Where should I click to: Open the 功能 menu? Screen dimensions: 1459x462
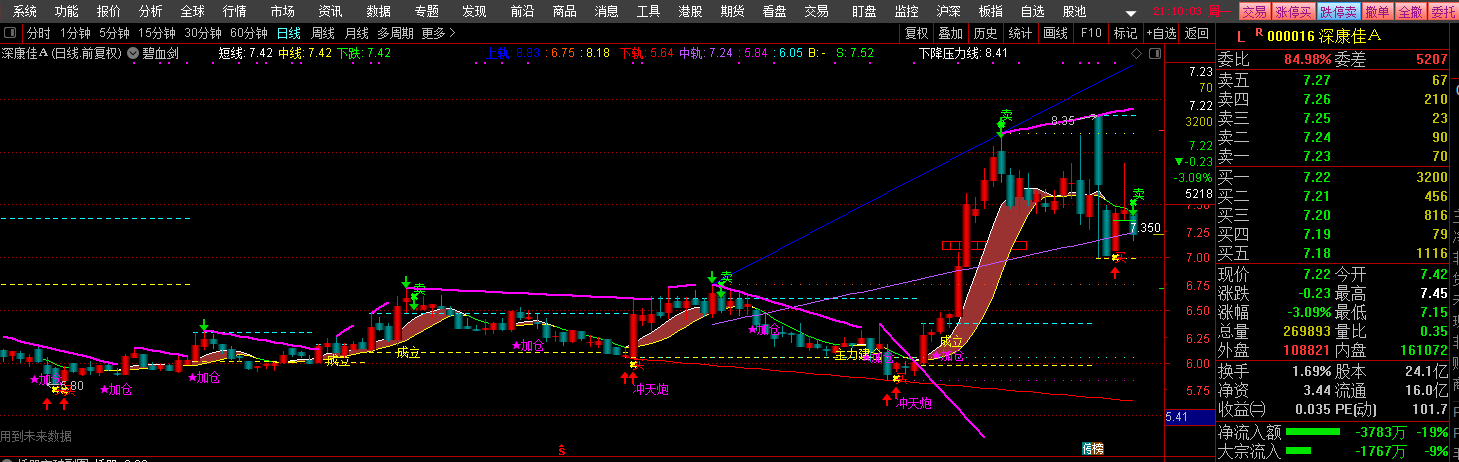pos(67,12)
